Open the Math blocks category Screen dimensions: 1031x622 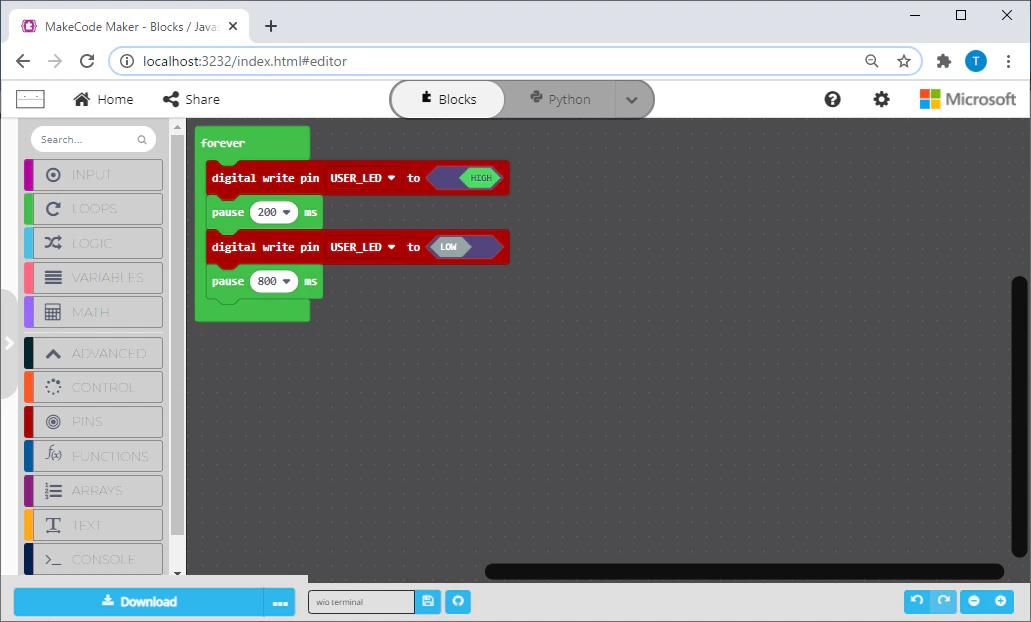click(x=93, y=312)
